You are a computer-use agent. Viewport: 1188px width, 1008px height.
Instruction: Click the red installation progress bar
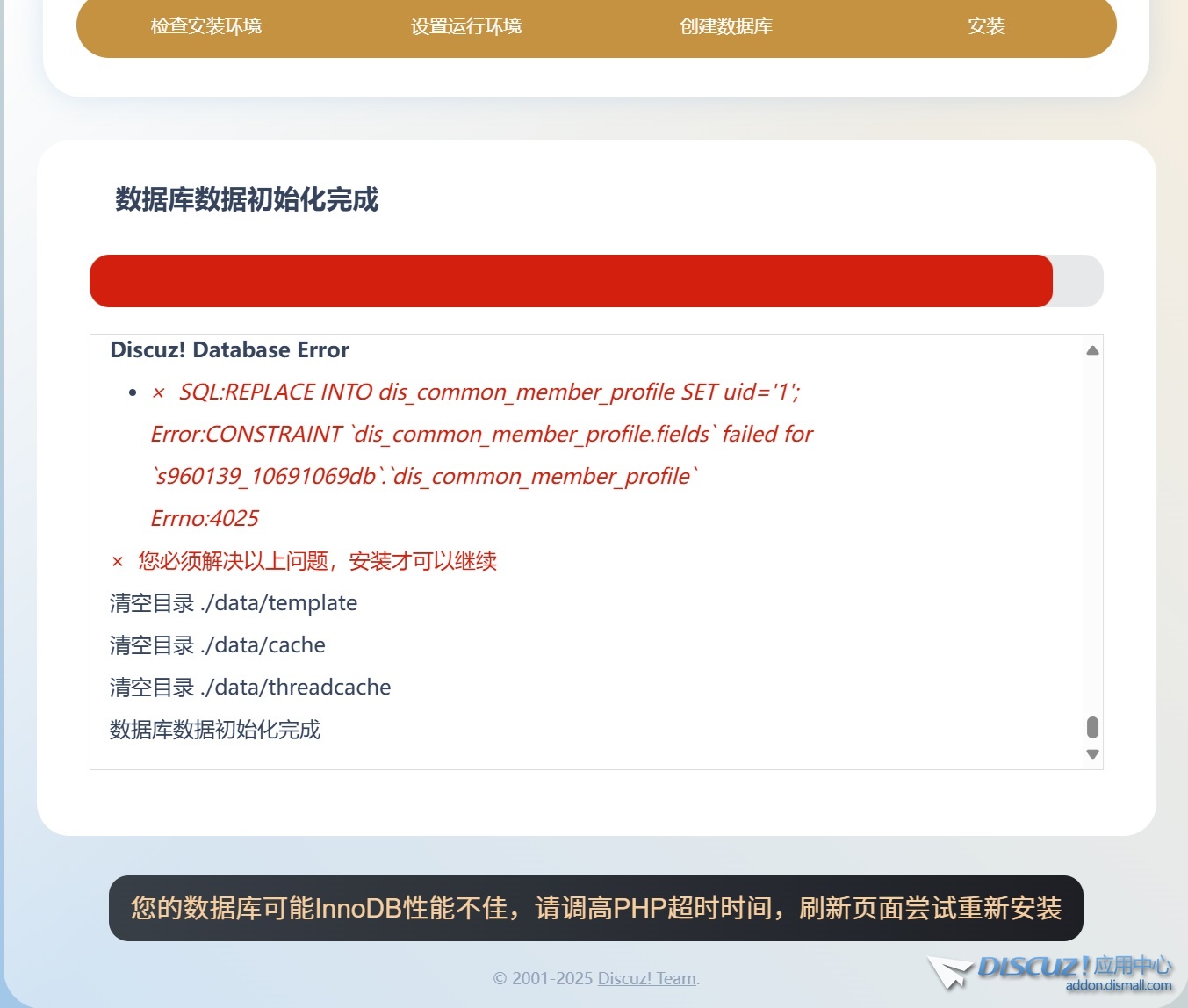pos(571,281)
